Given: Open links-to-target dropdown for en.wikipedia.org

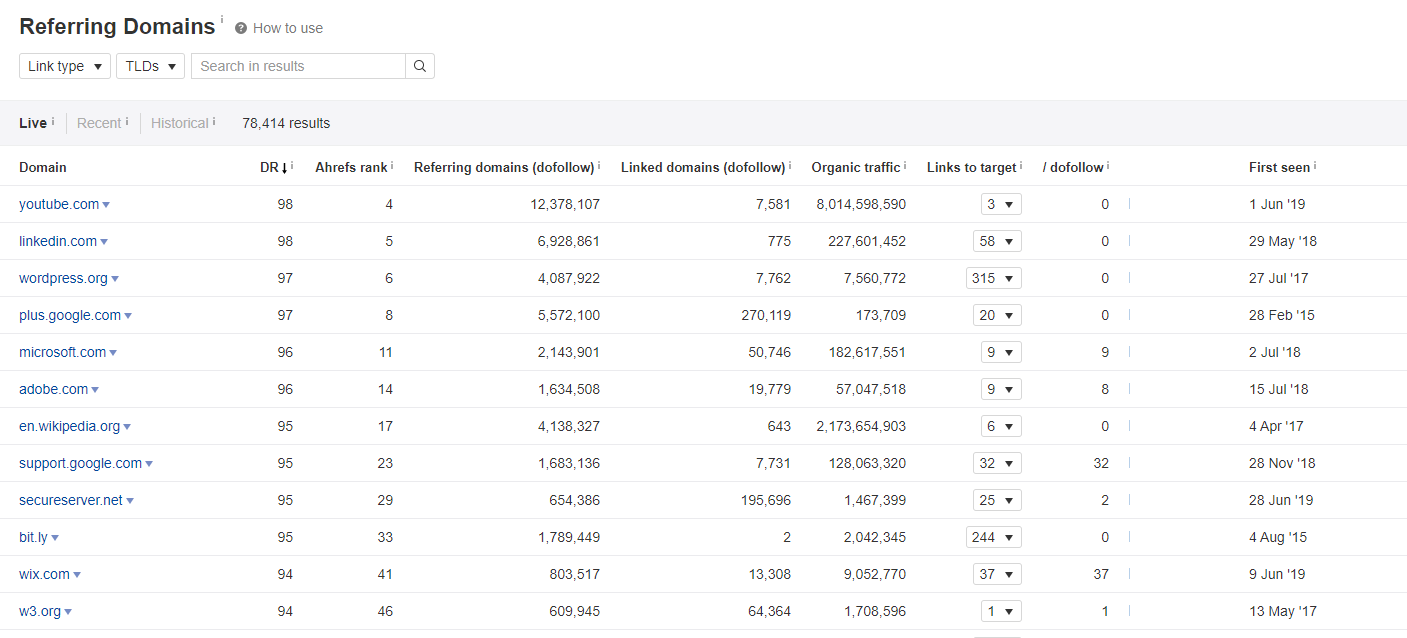Looking at the screenshot, I should click(x=1001, y=426).
